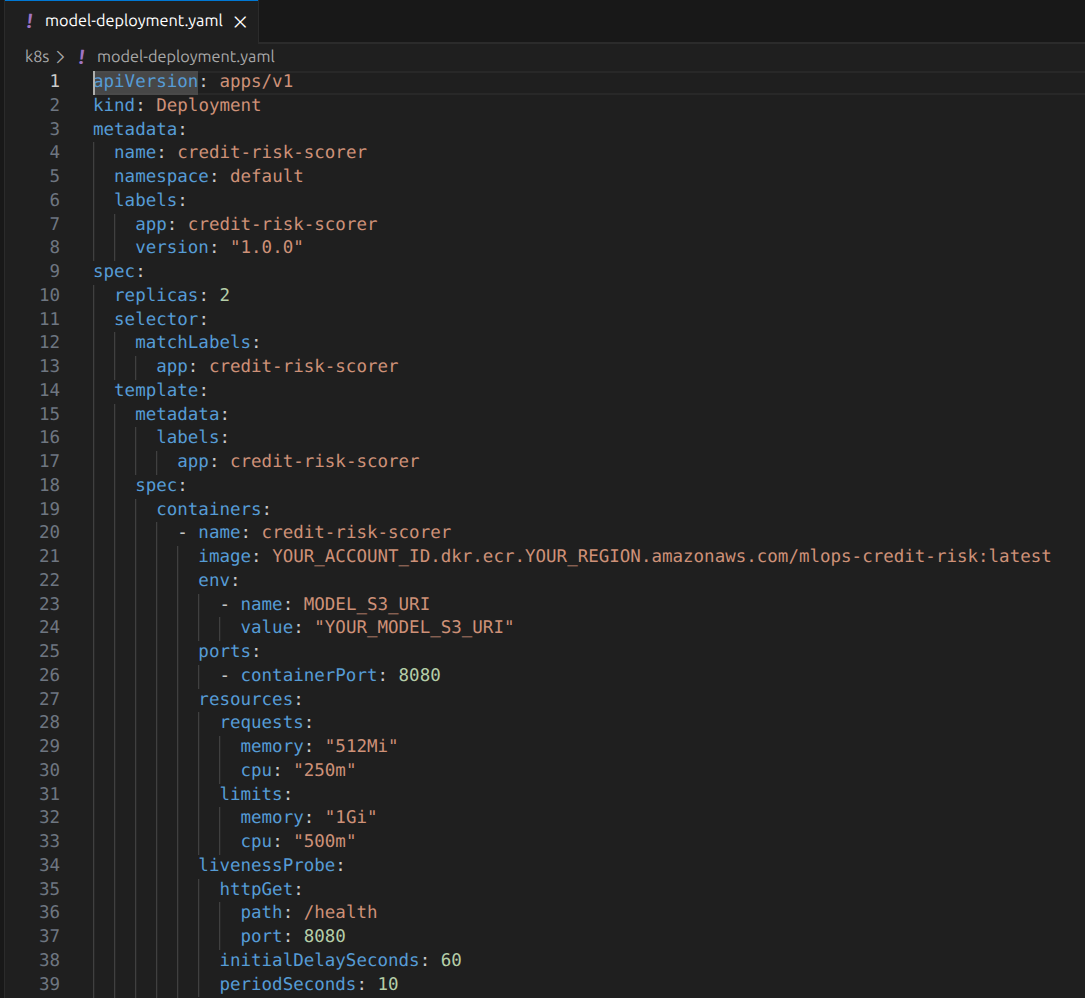Image resolution: width=1085 pixels, height=998 pixels.
Task: Click line number 21 in gutter
Action: point(49,556)
